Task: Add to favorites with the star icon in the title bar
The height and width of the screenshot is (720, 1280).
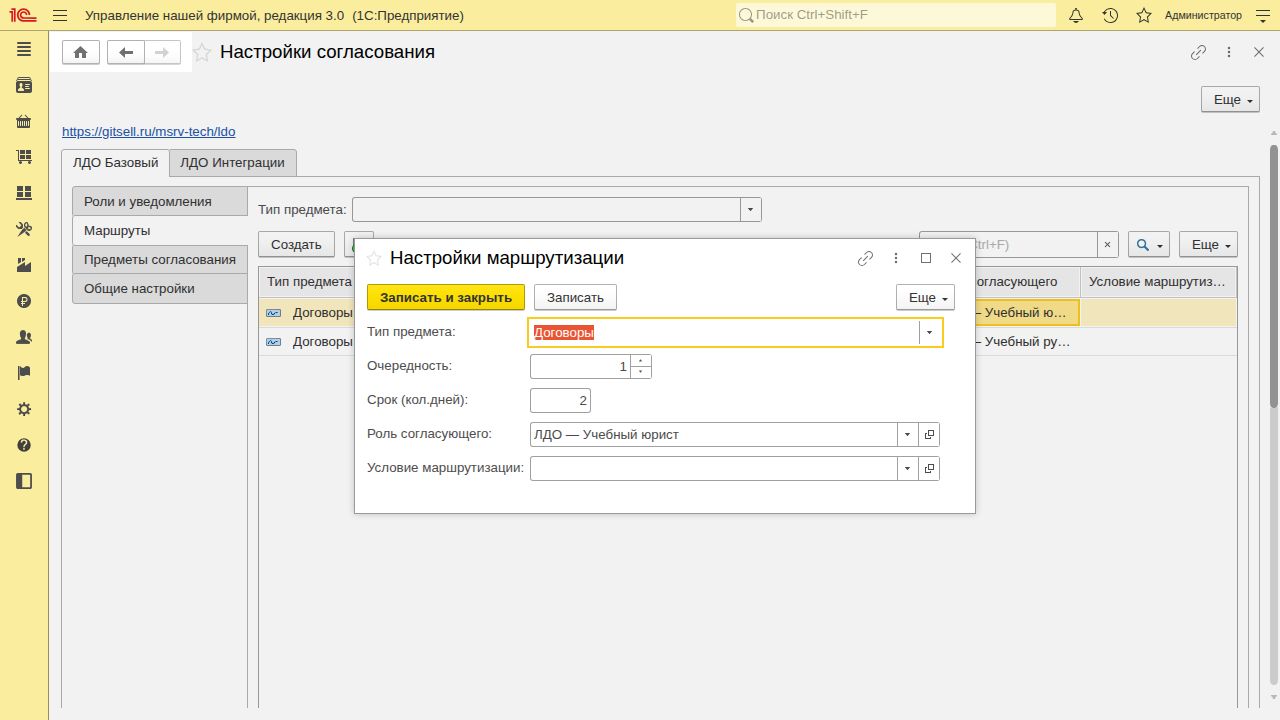Action: pos(202,53)
